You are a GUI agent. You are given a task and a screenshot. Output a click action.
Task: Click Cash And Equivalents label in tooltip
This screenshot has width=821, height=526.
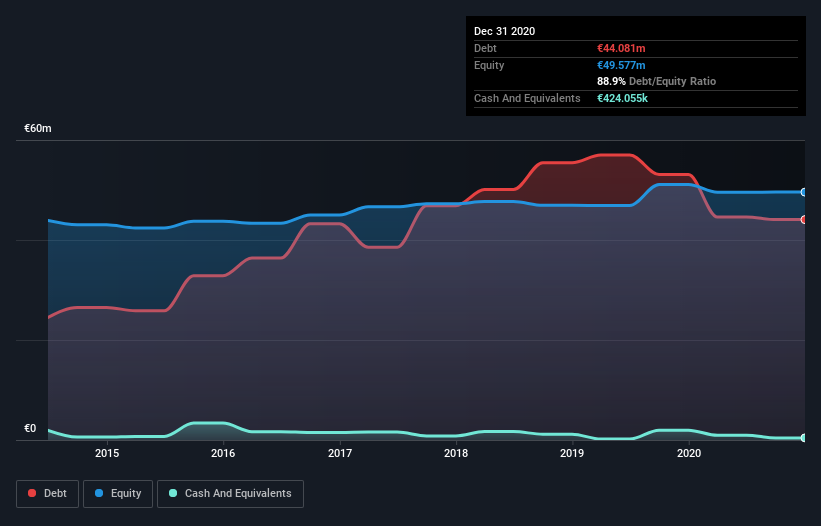pos(527,98)
